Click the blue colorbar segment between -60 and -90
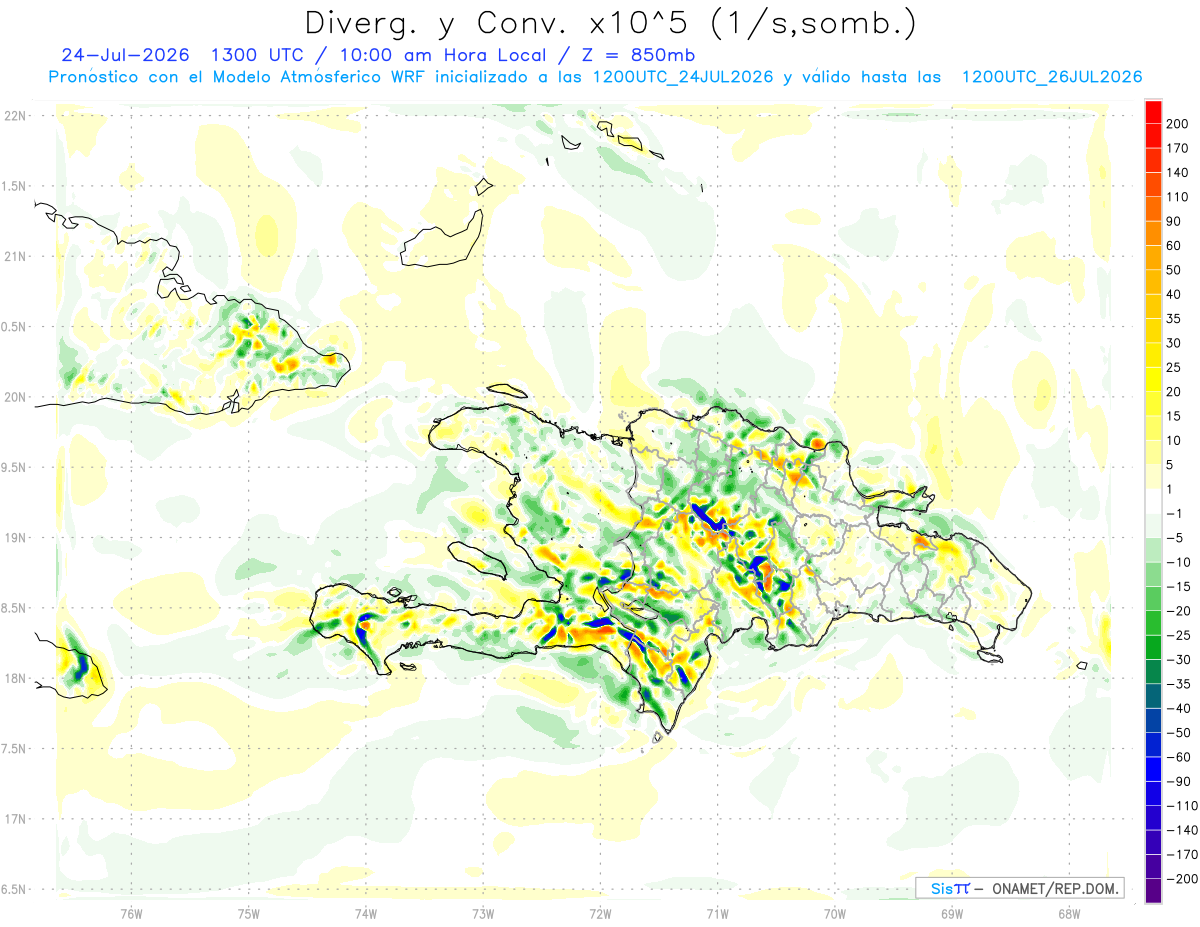Viewport: 1200px width, 927px height. (1153, 768)
